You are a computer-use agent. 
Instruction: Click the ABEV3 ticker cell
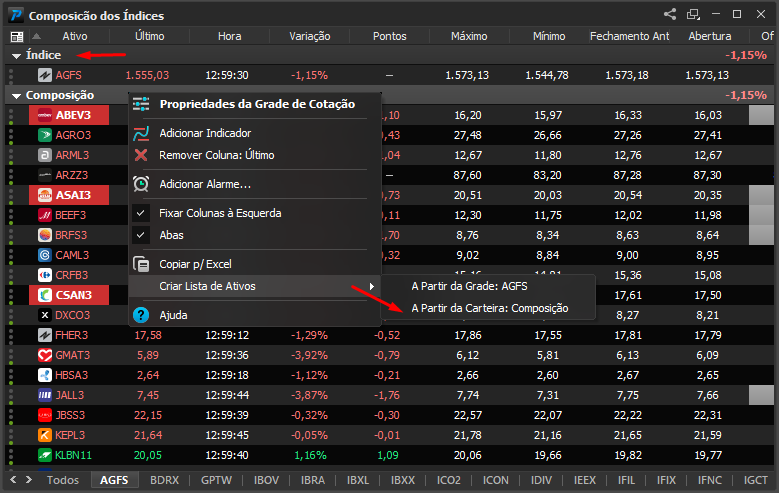[69, 115]
